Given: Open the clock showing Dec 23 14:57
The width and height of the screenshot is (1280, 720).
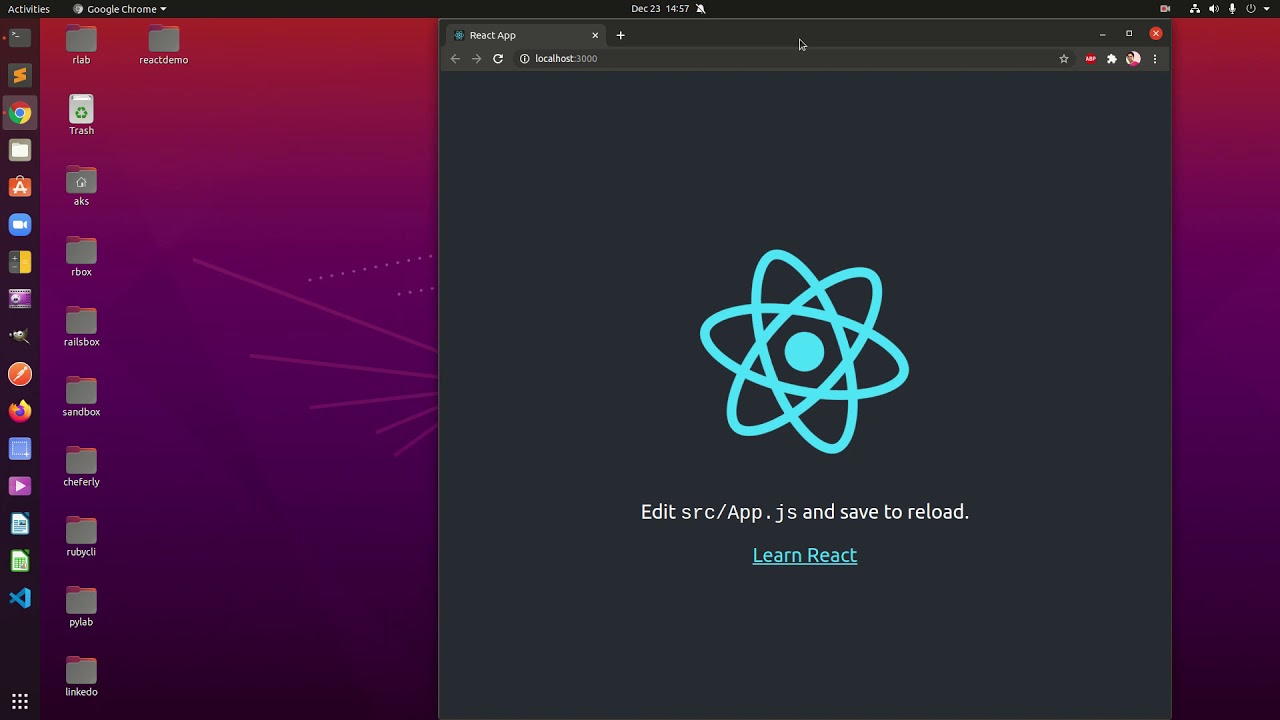Looking at the screenshot, I should pyautogui.click(x=660, y=9).
